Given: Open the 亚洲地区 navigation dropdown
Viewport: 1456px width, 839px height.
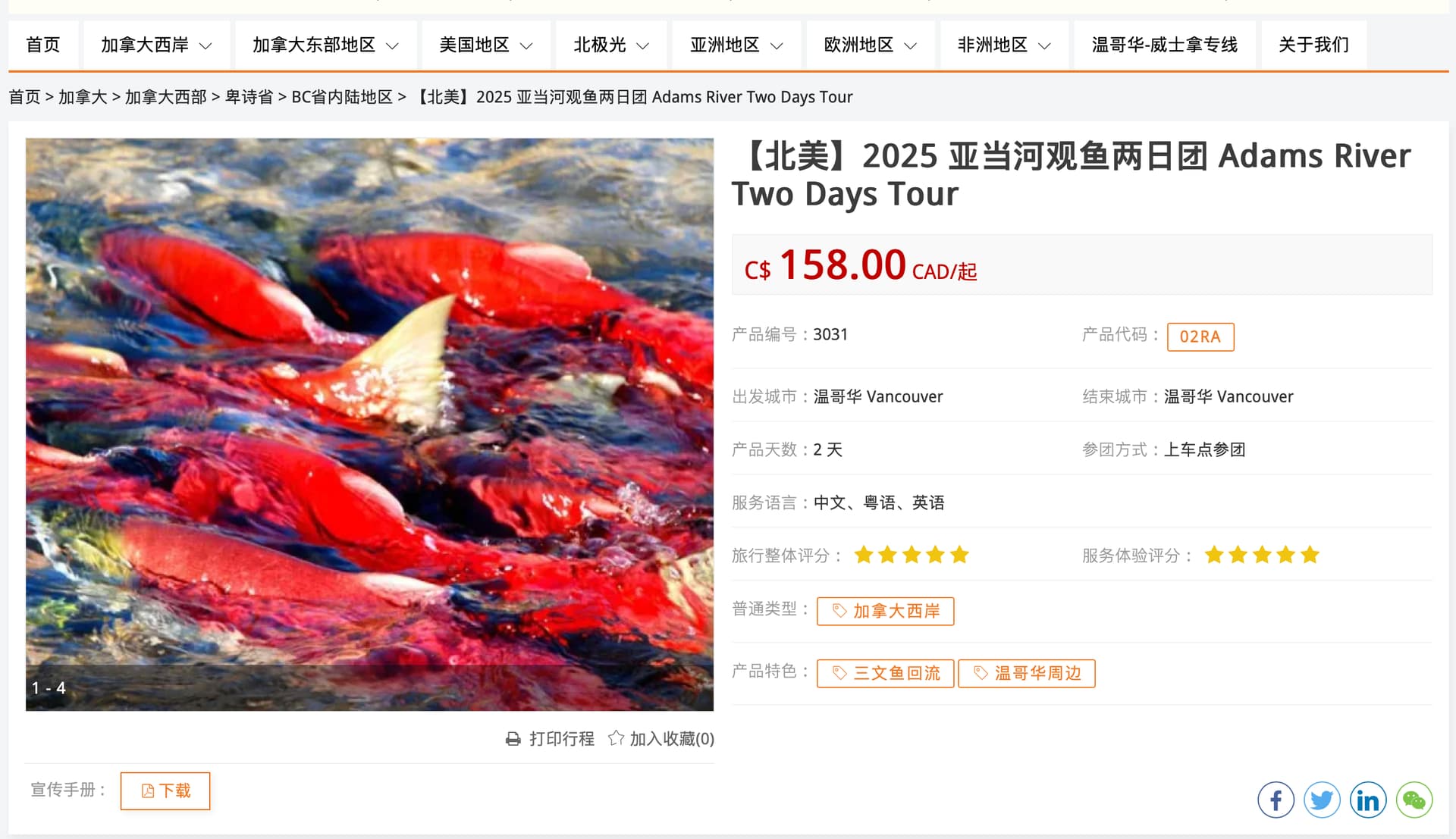Looking at the screenshot, I should [736, 45].
